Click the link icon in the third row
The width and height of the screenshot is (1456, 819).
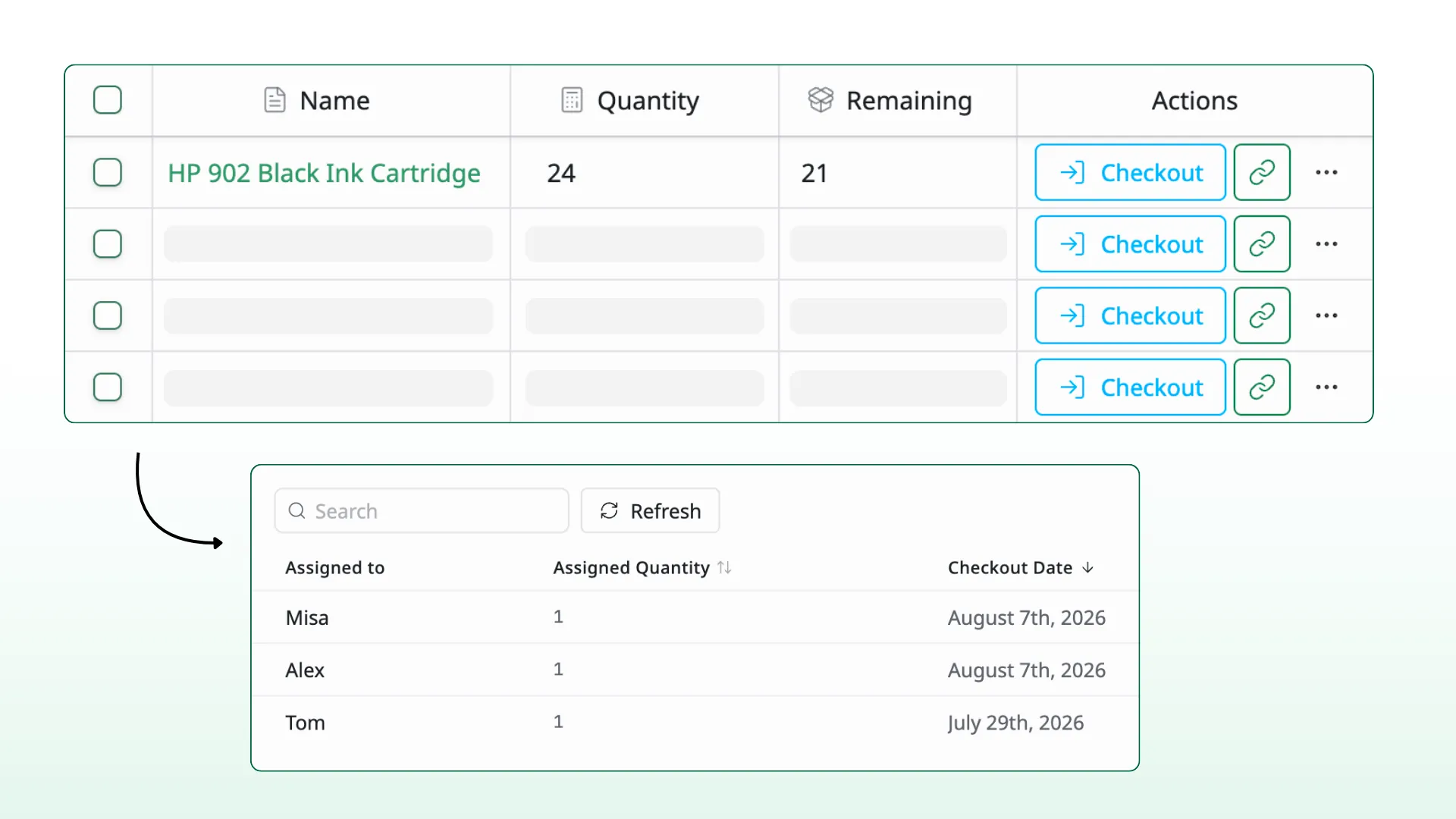(x=1262, y=315)
